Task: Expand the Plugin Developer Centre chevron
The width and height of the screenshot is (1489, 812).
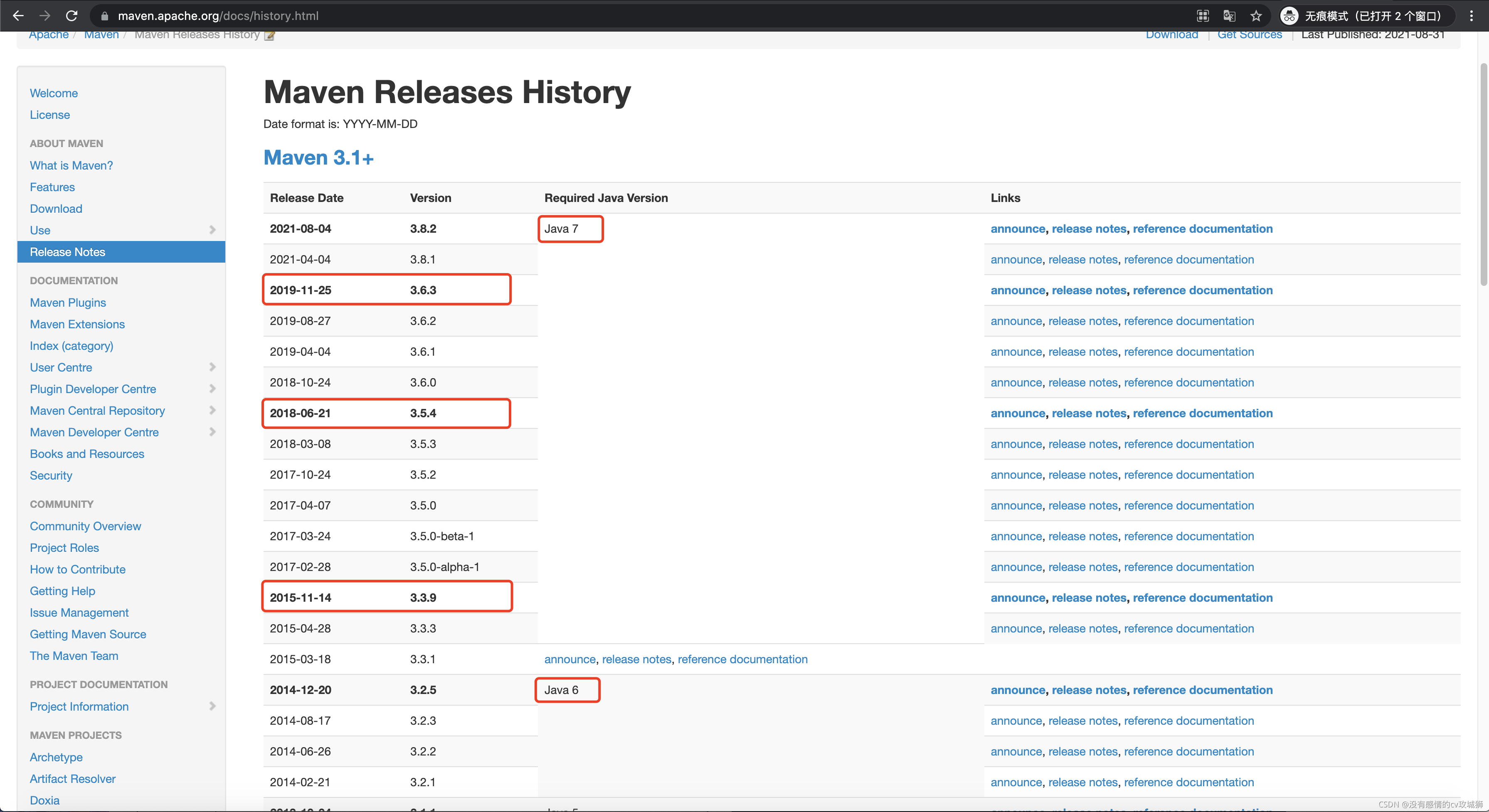Action: 212,389
